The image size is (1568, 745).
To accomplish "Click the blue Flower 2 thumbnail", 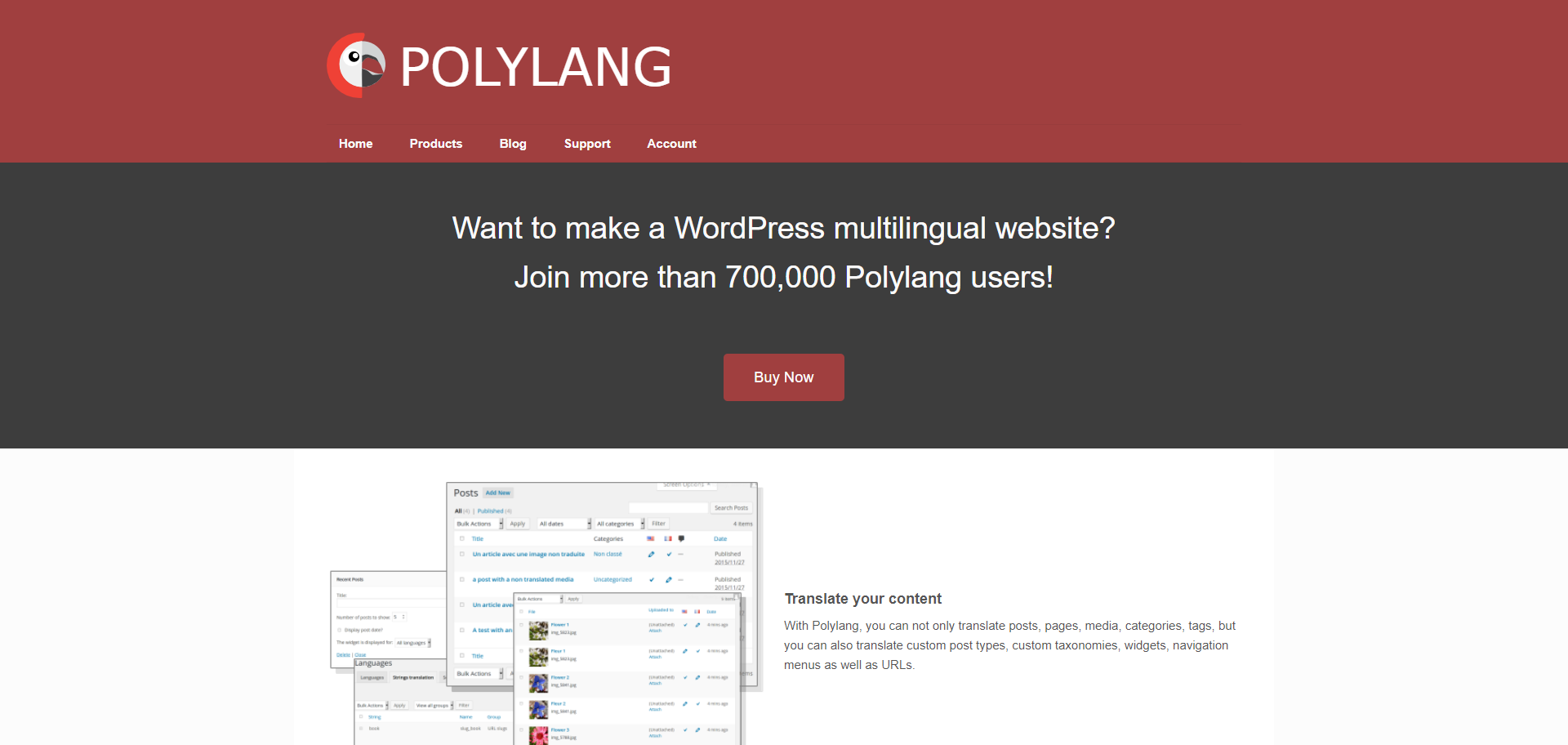I will 538,683.
